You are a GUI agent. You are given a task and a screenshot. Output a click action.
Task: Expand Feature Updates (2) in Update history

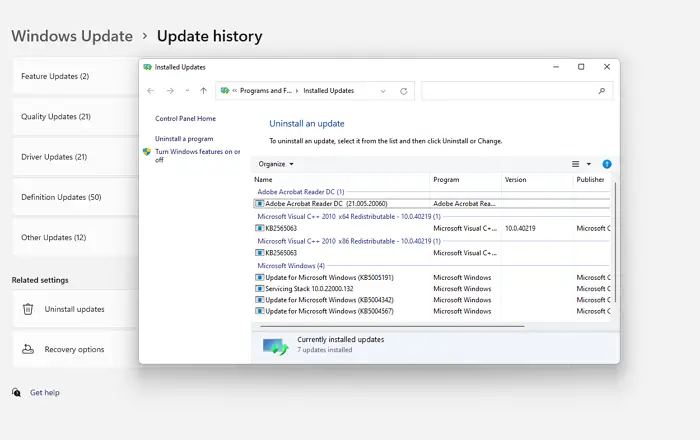[75, 76]
